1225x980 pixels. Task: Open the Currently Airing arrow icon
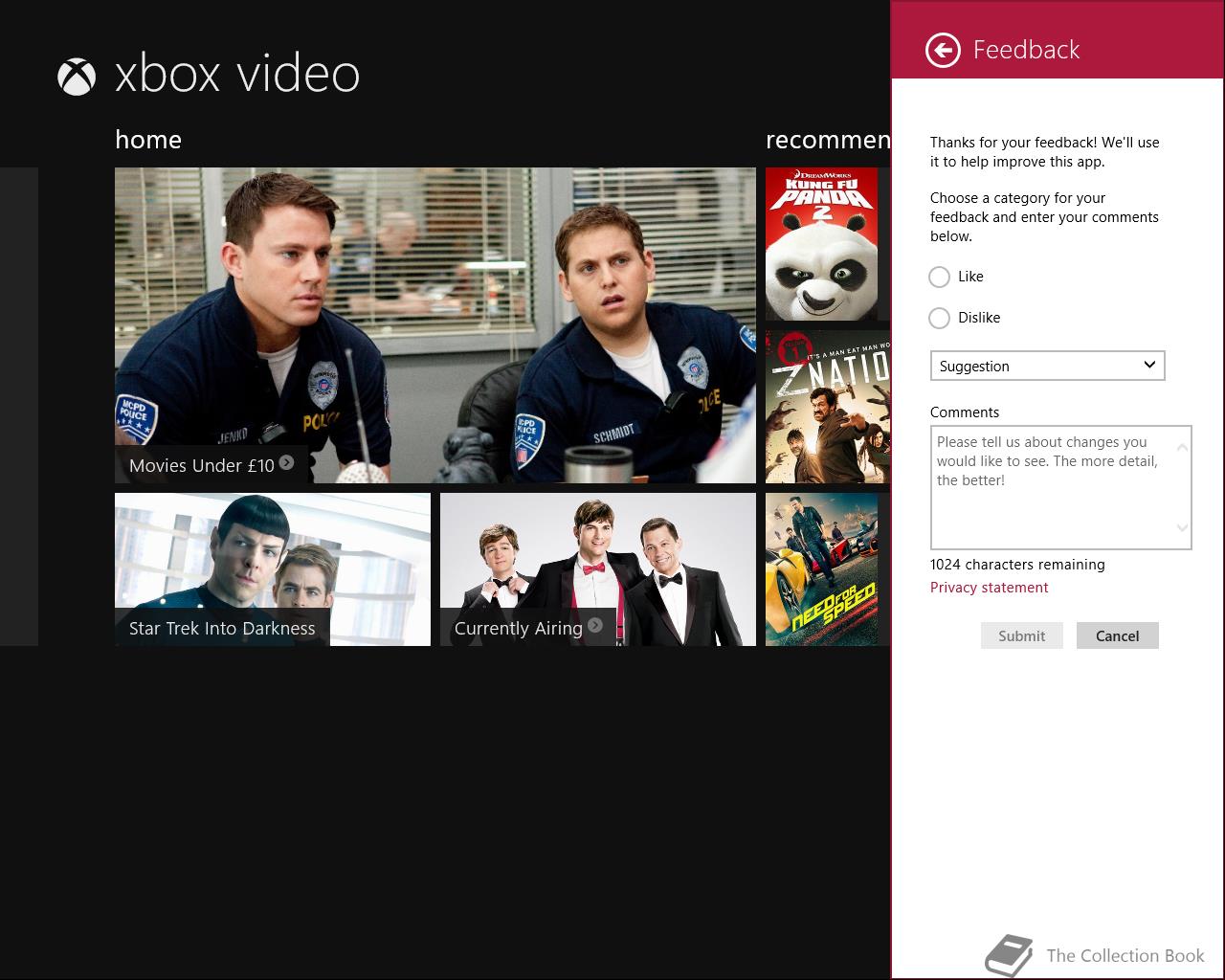click(595, 625)
